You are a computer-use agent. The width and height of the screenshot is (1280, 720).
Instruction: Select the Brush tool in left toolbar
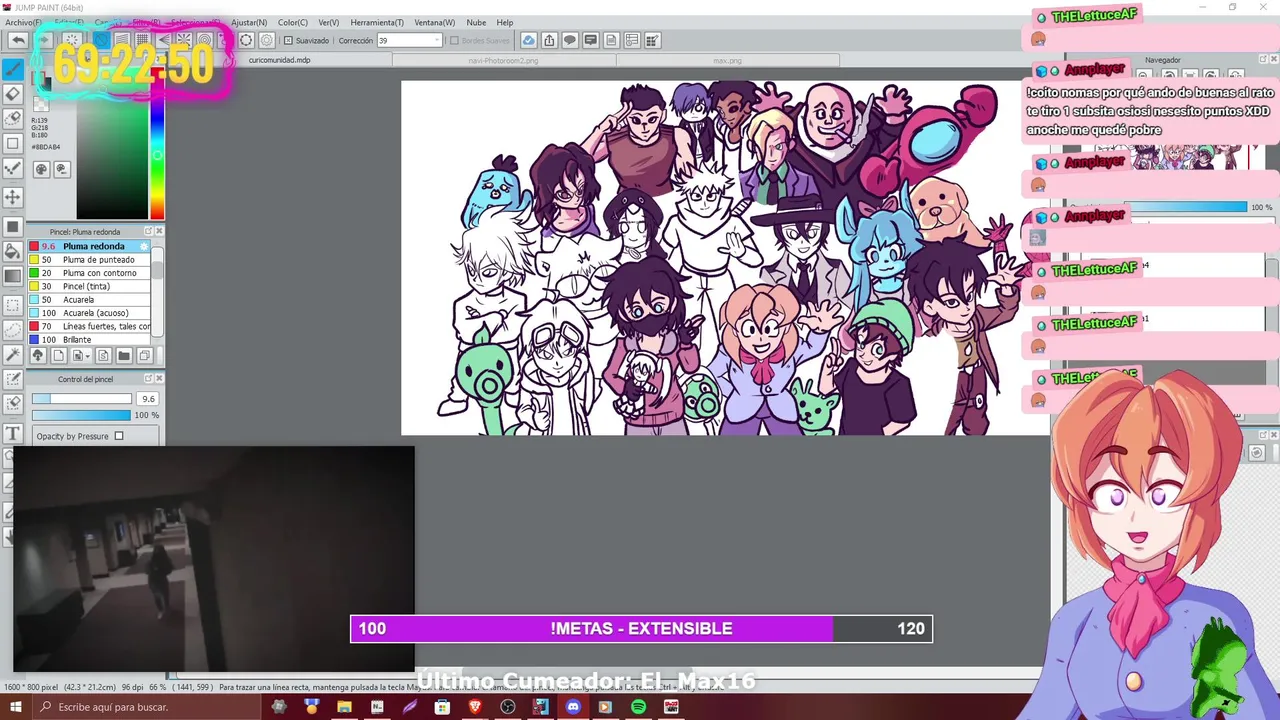(13, 70)
